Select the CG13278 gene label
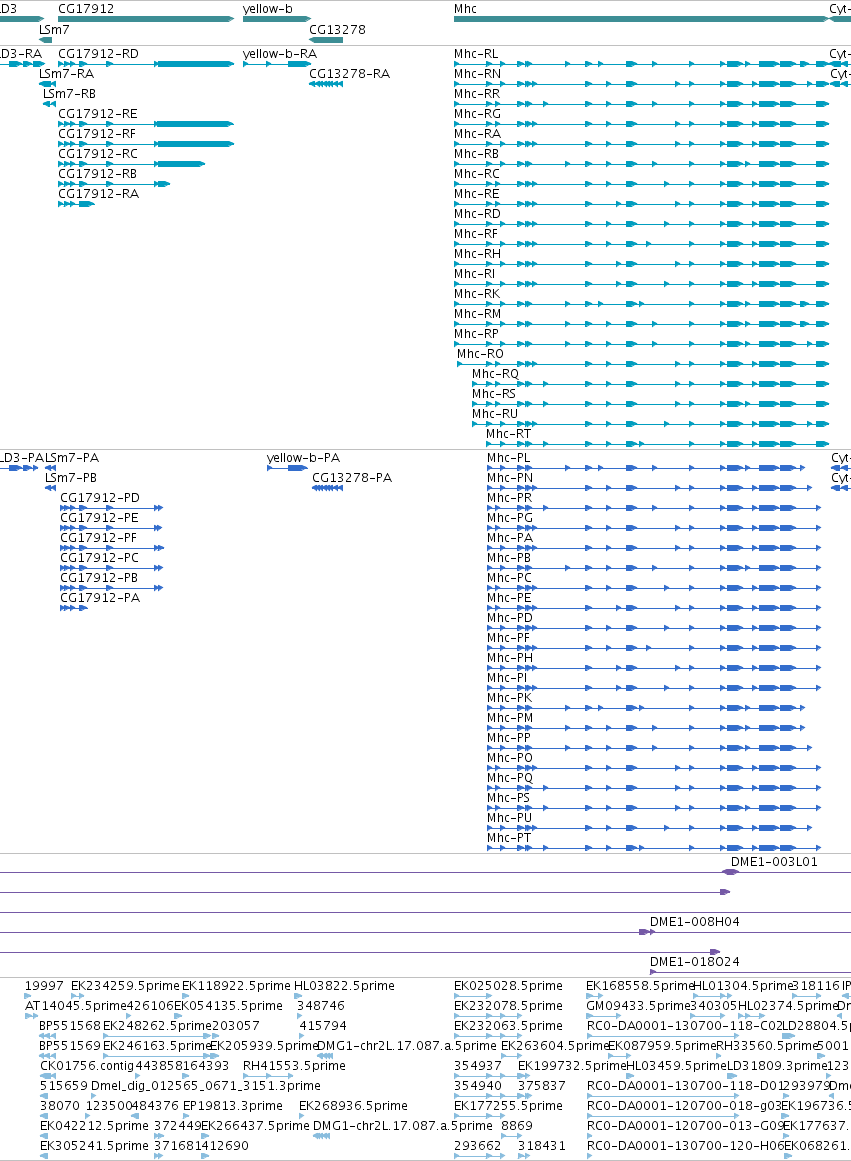This screenshot has width=851, height=1161. 337,30
